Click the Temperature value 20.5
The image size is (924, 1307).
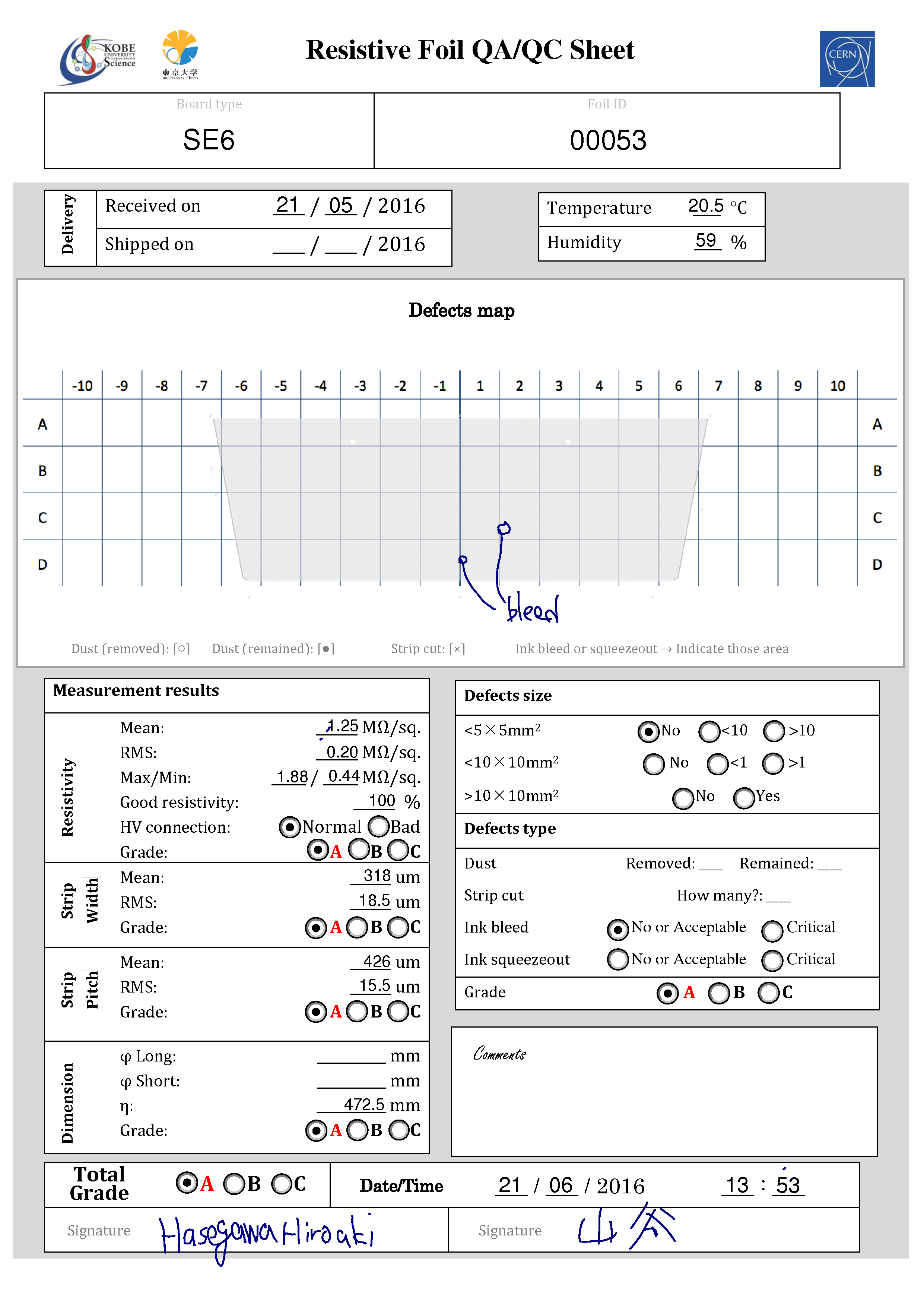705,206
